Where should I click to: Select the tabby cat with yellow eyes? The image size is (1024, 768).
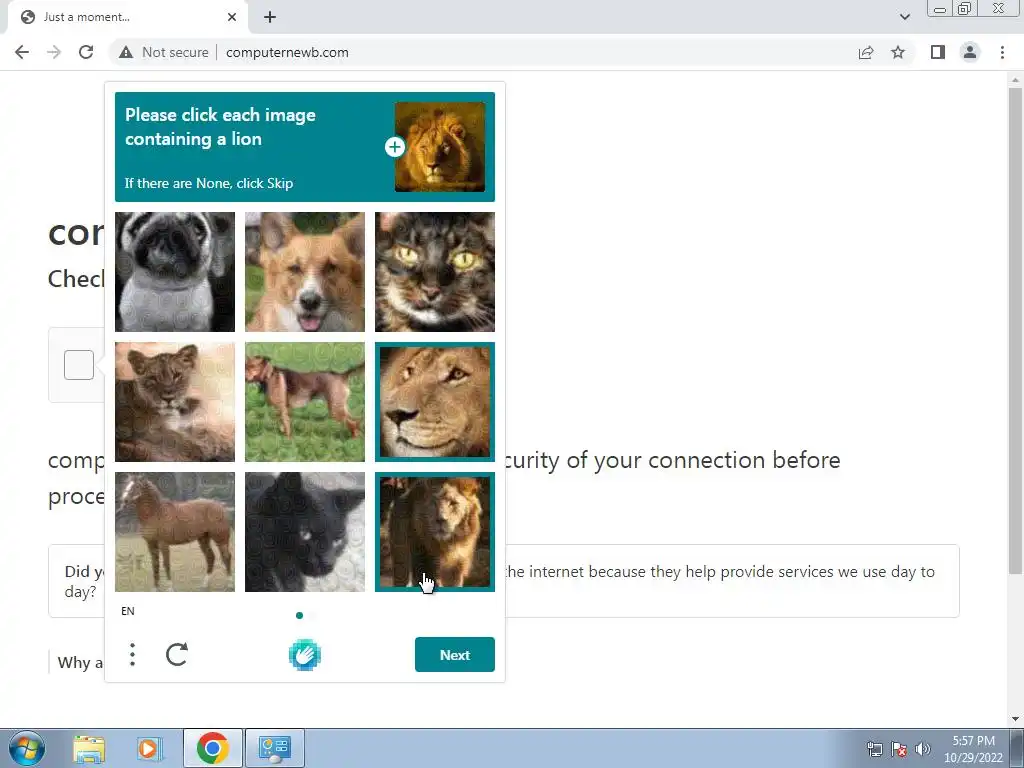point(435,272)
